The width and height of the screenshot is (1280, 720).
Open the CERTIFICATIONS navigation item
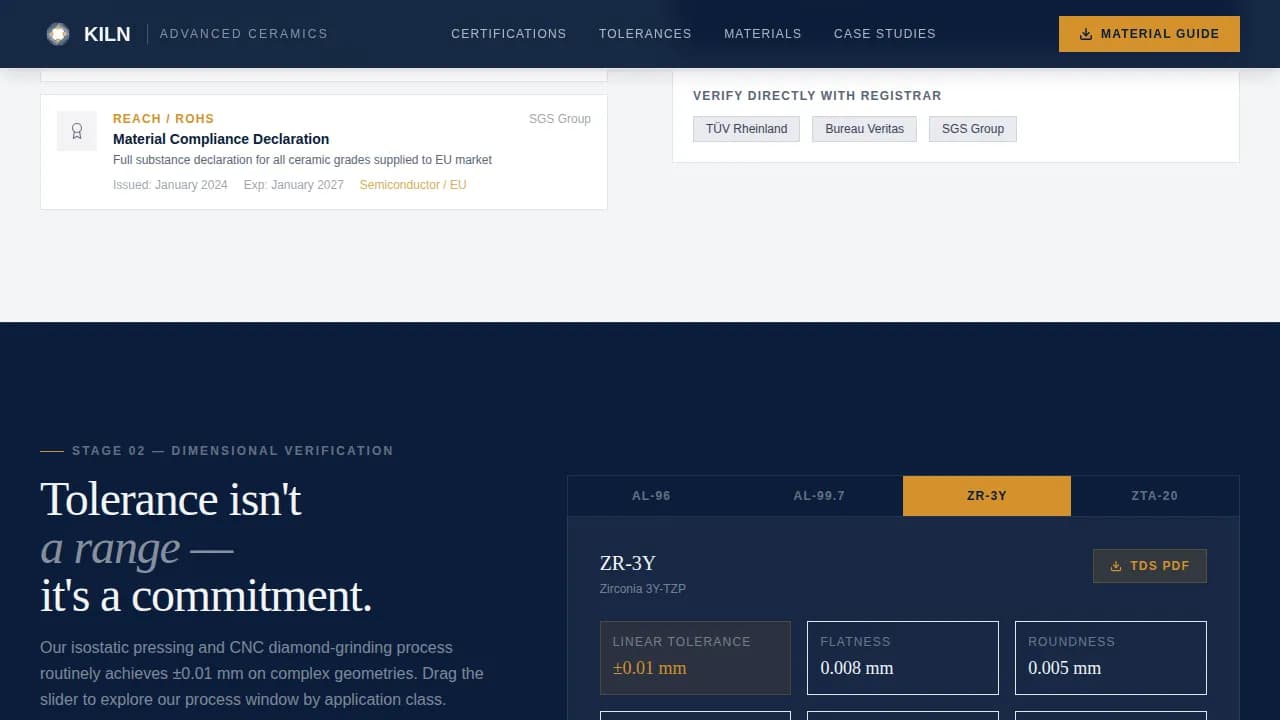pyautogui.click(x=508, y=33)
